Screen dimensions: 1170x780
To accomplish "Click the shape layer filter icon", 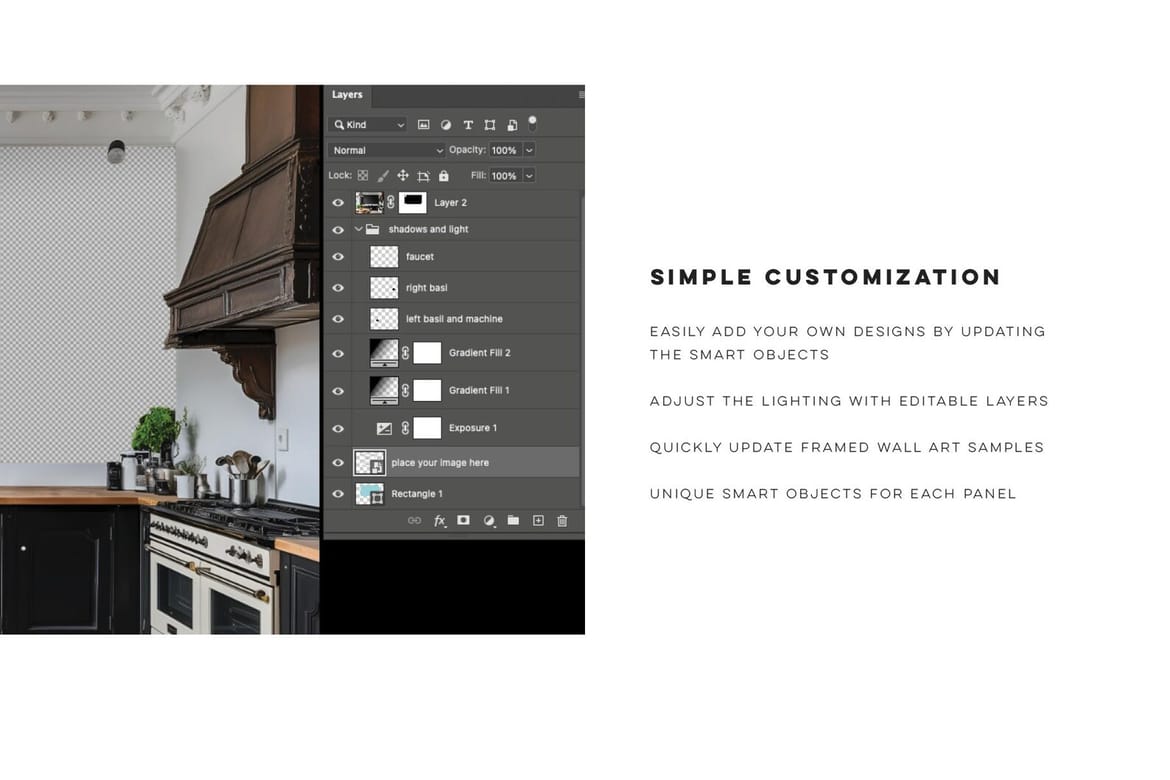I will (489, 125).
